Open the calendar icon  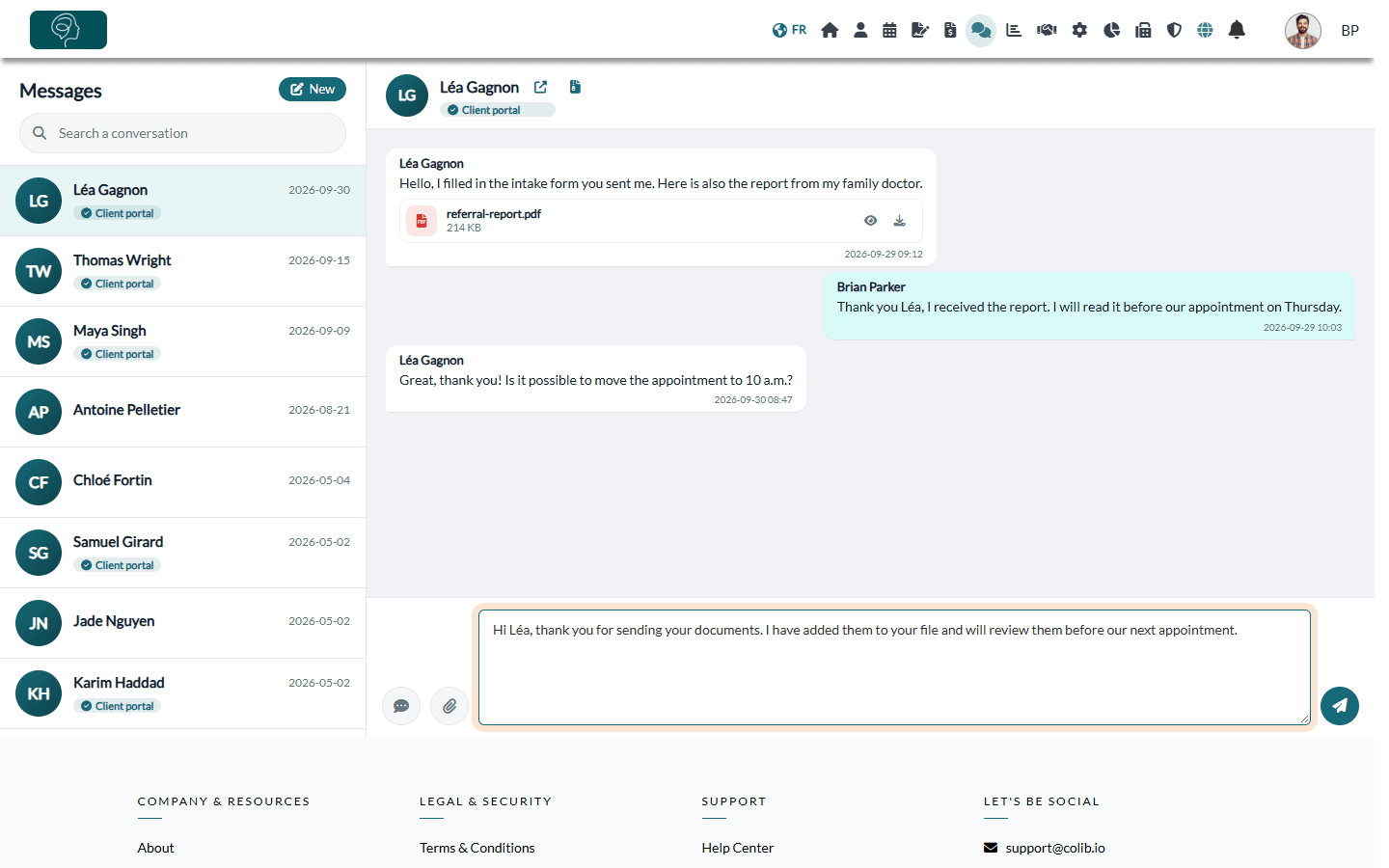point(889,30)
